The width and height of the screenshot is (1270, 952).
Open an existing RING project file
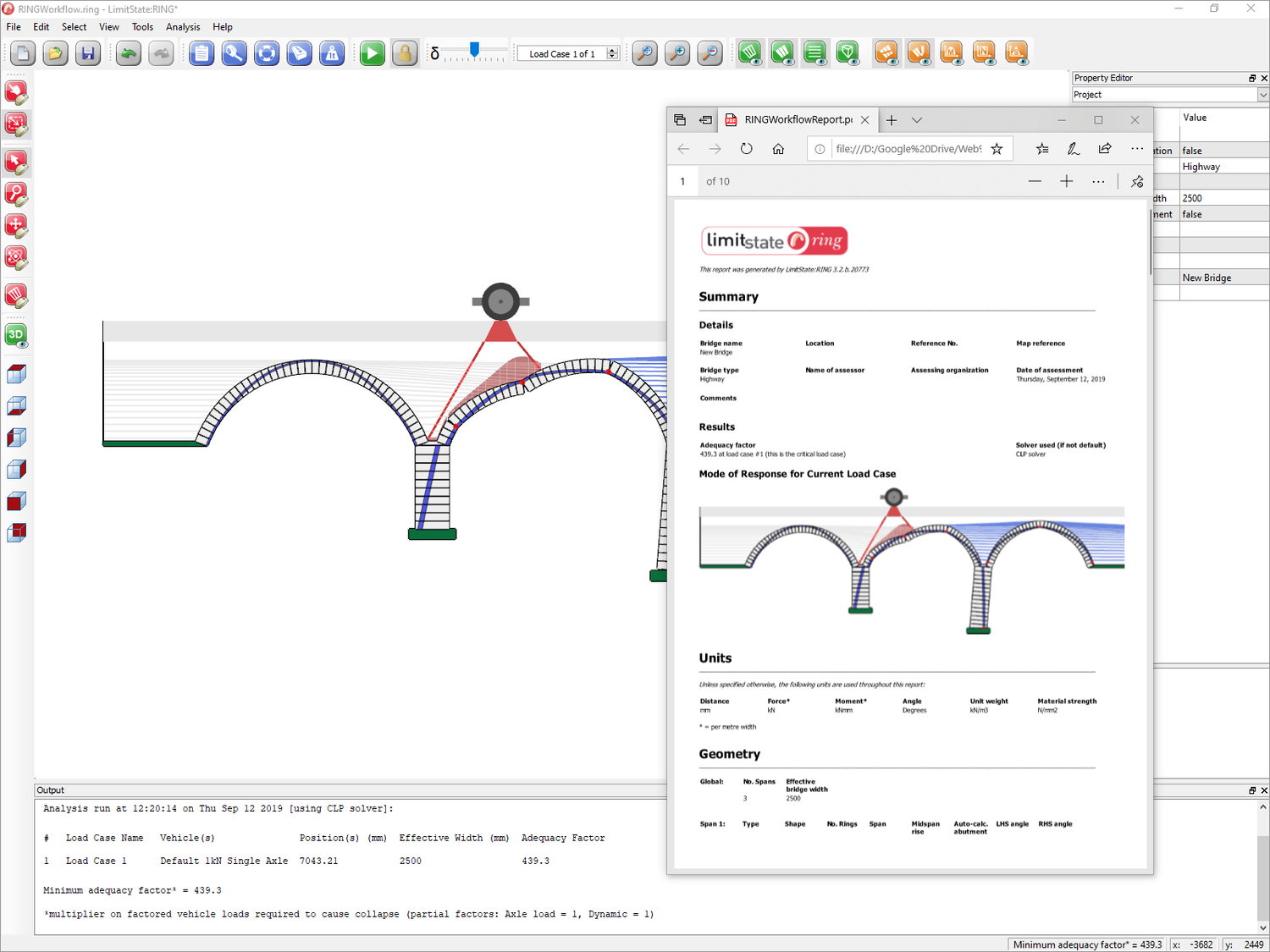[55, 52]
